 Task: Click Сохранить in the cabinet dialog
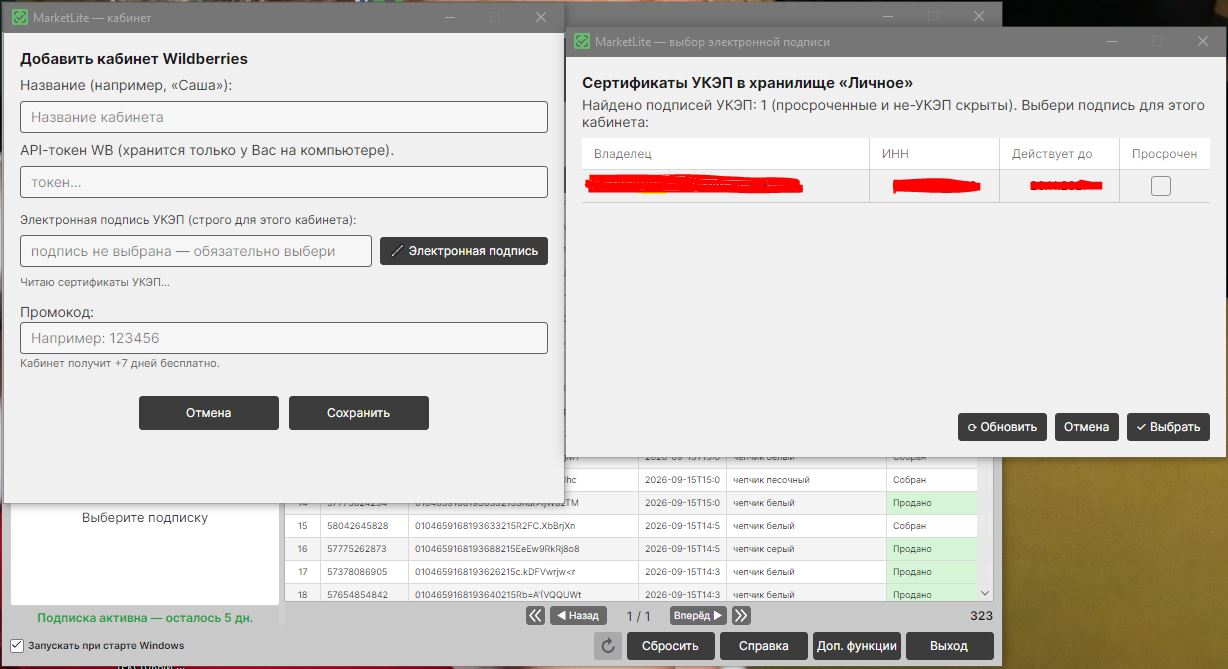tap(359, 413)
